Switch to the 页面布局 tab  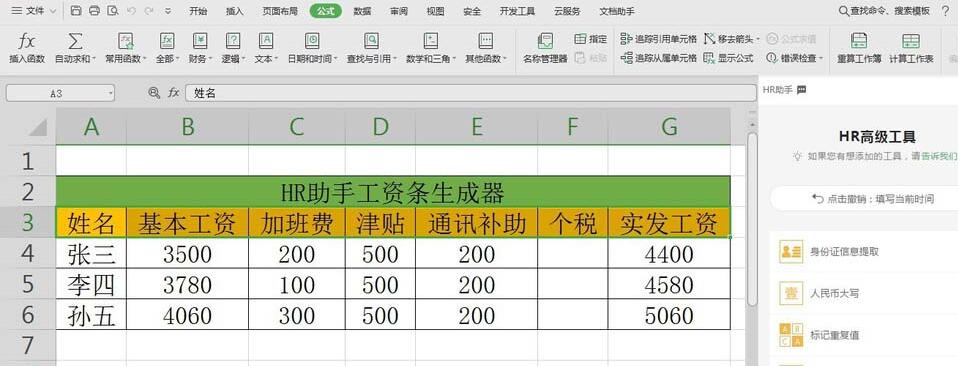280,11
